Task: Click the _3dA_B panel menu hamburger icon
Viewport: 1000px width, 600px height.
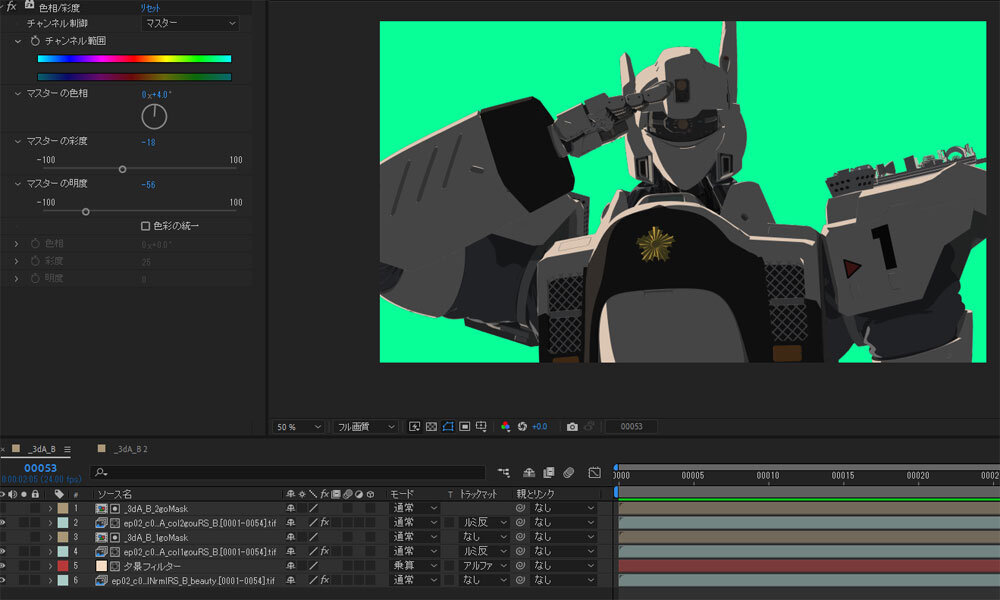Action: click(x=67, y=450)
